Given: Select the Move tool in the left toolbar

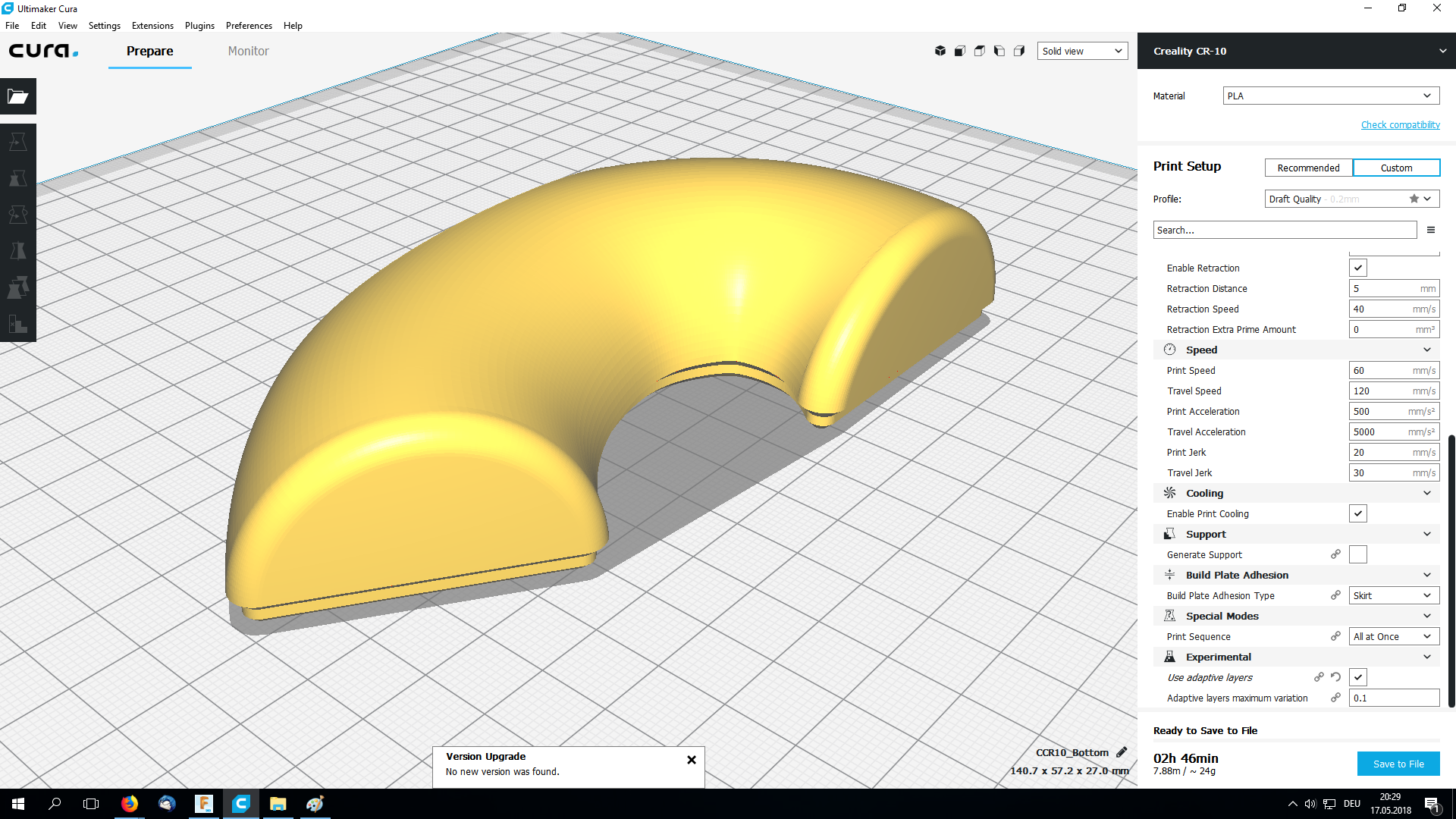Looking at the screenshot, I should coord(18,142).
